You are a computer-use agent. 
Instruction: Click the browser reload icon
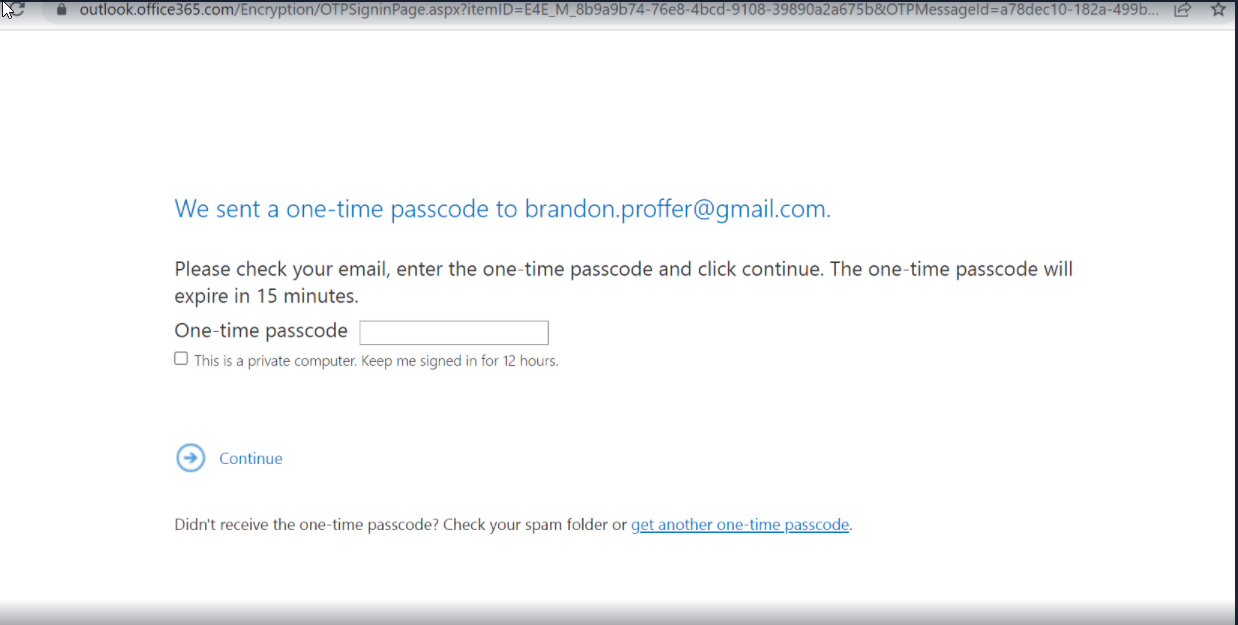tap(13, 8)
